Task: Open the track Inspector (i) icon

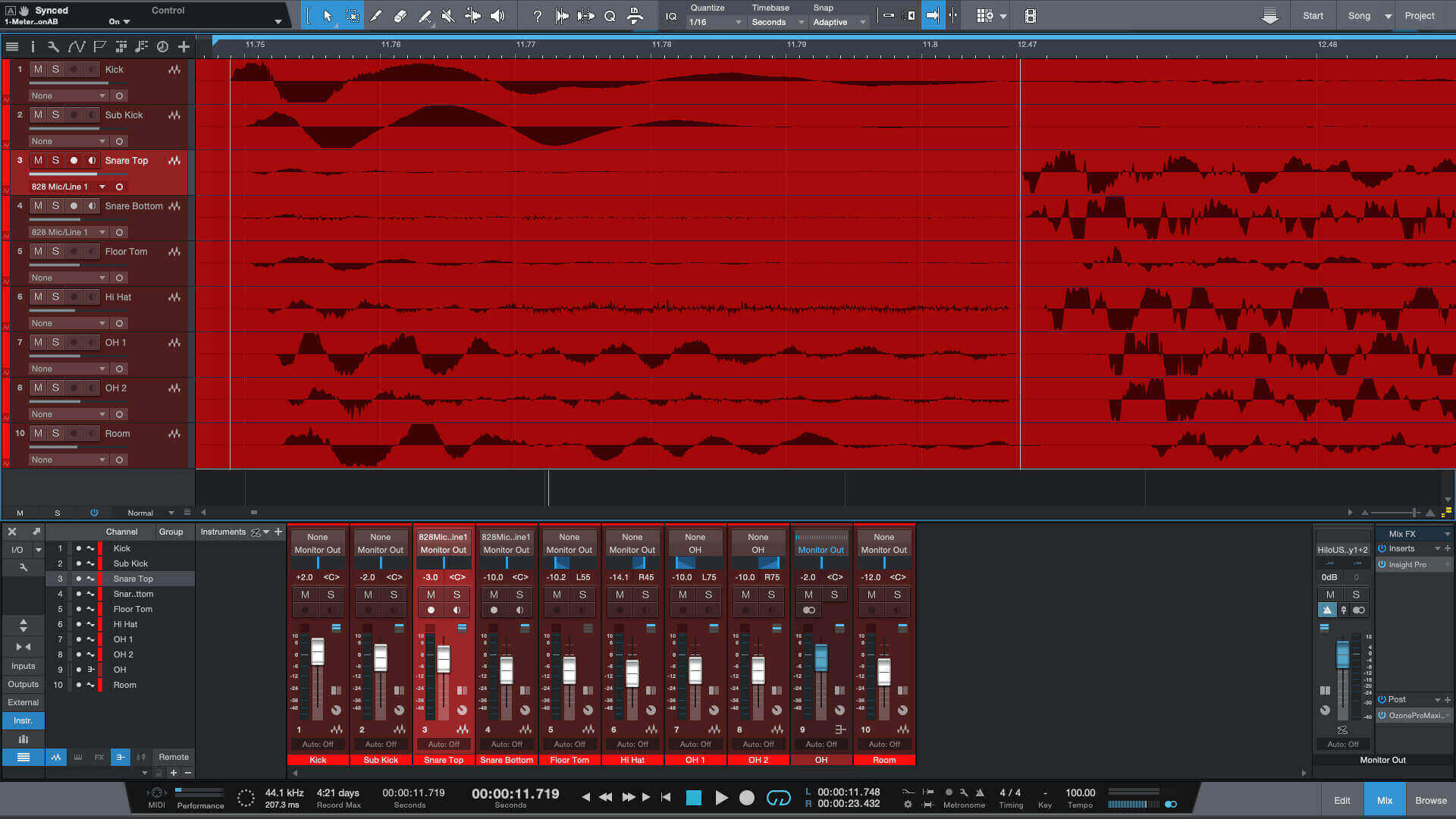Action: click(x=33, y=46)
